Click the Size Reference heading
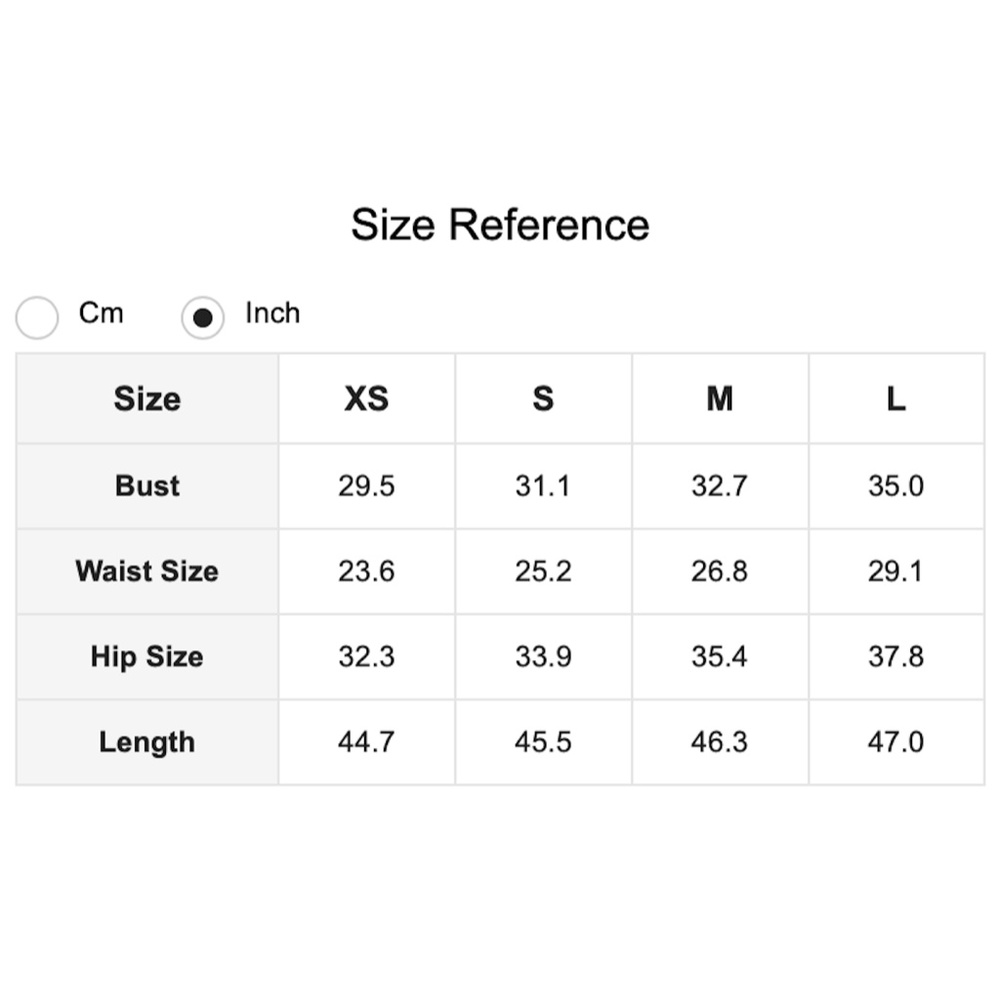The width and height of the screenshot is (1000, 1000). (500, 224)
